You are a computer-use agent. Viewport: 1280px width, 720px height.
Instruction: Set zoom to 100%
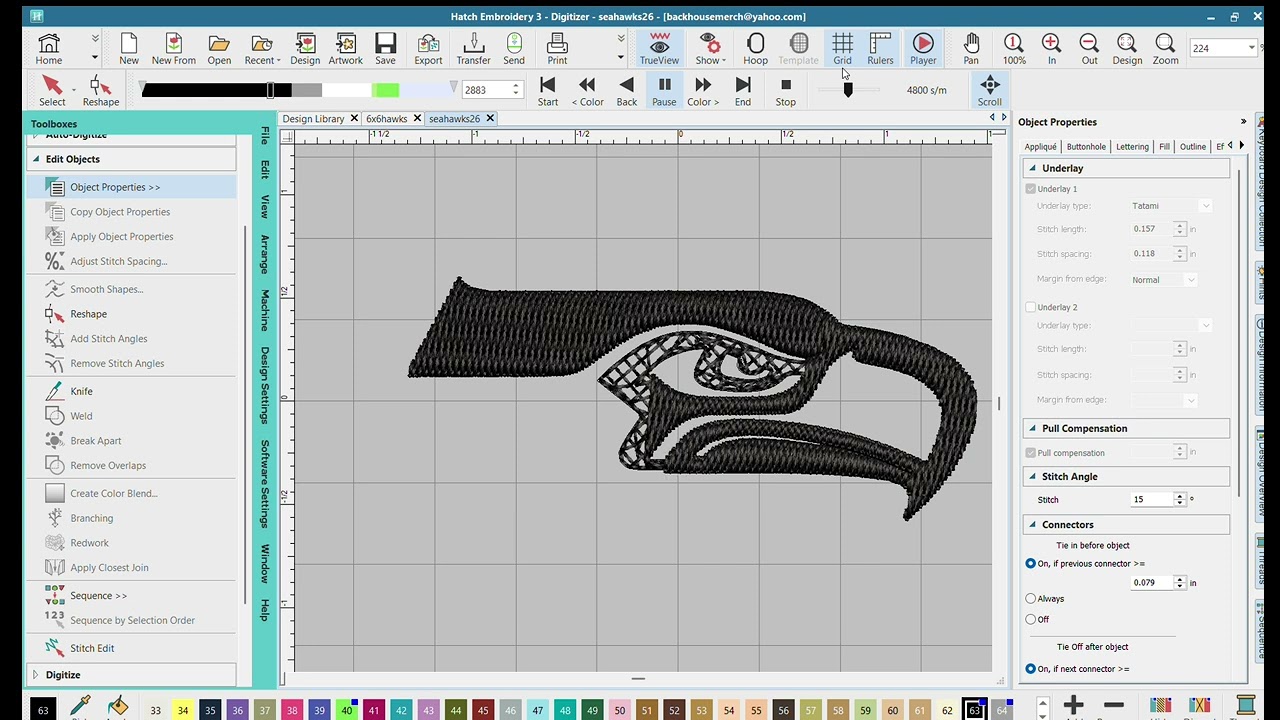pos(1014,48)
